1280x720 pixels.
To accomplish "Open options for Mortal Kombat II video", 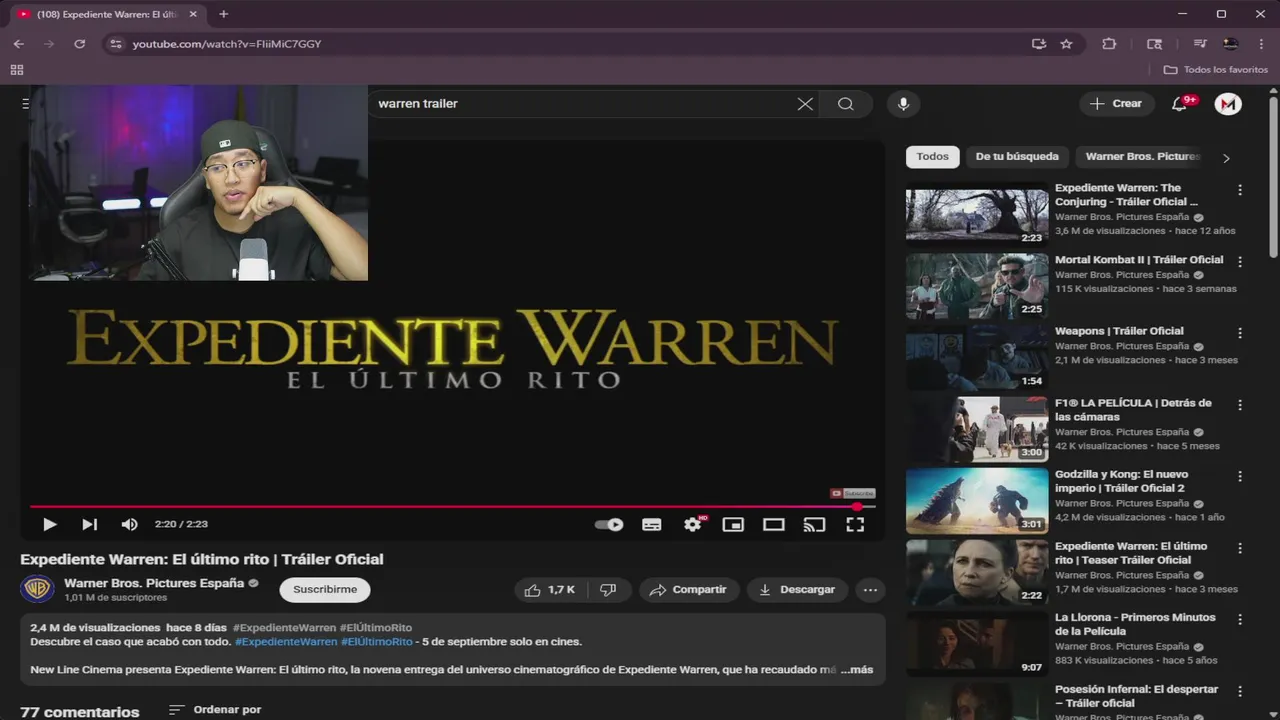I will 1240,262.
